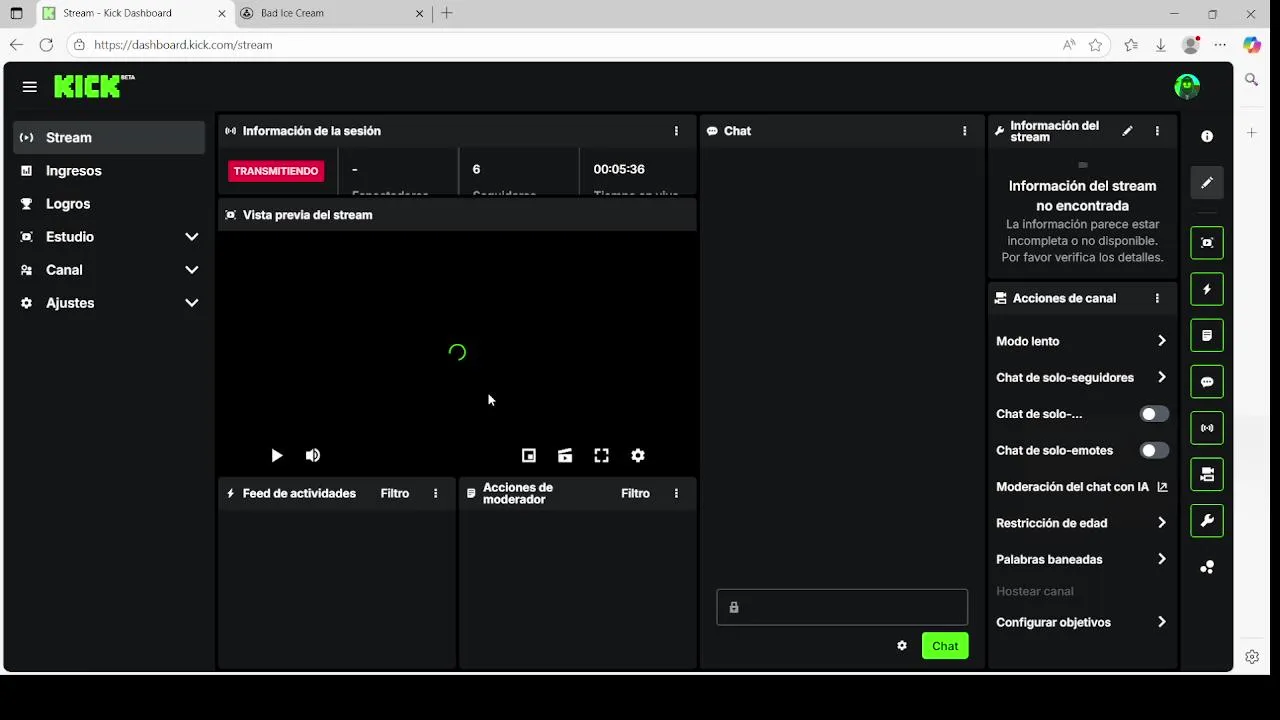Toggle stream preview widget in right toolbar
This screenshot has height=720, width=1280.
tap(1207, 243)
